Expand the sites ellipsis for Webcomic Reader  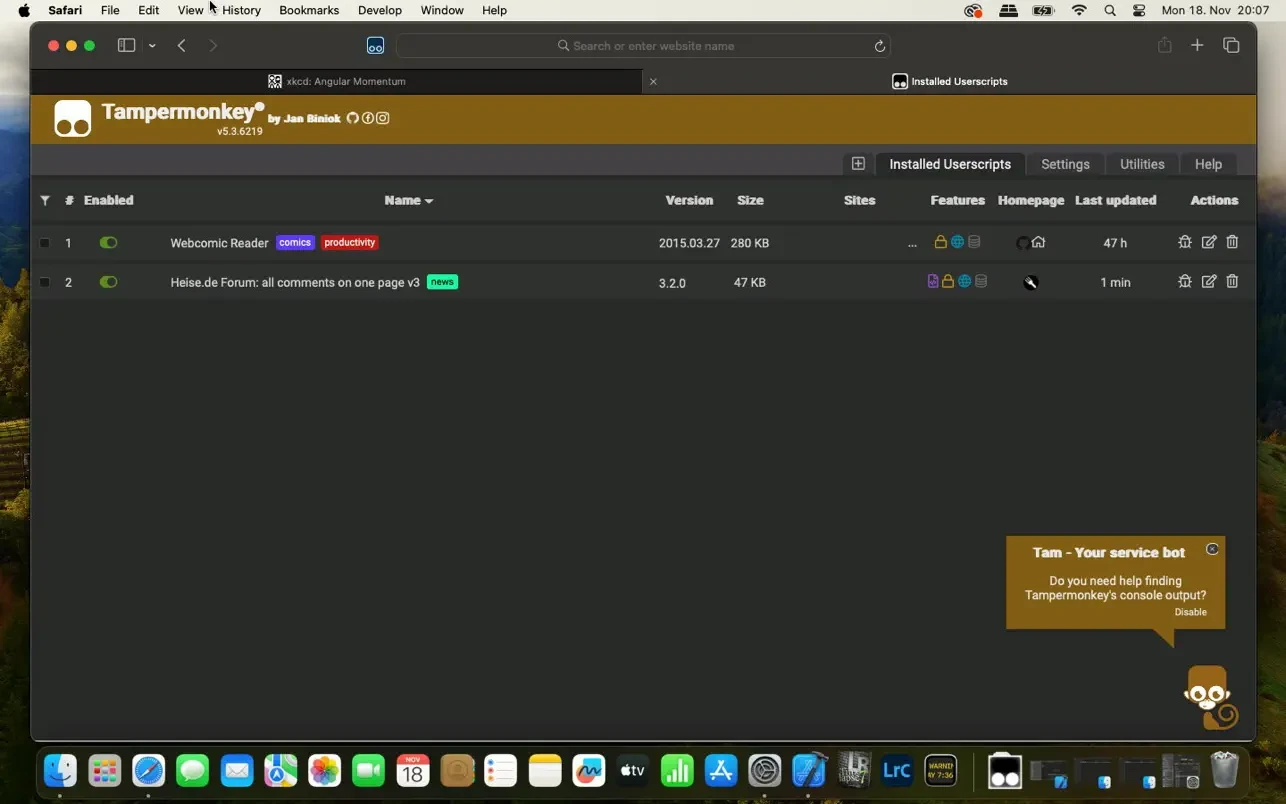pos(912,244)
